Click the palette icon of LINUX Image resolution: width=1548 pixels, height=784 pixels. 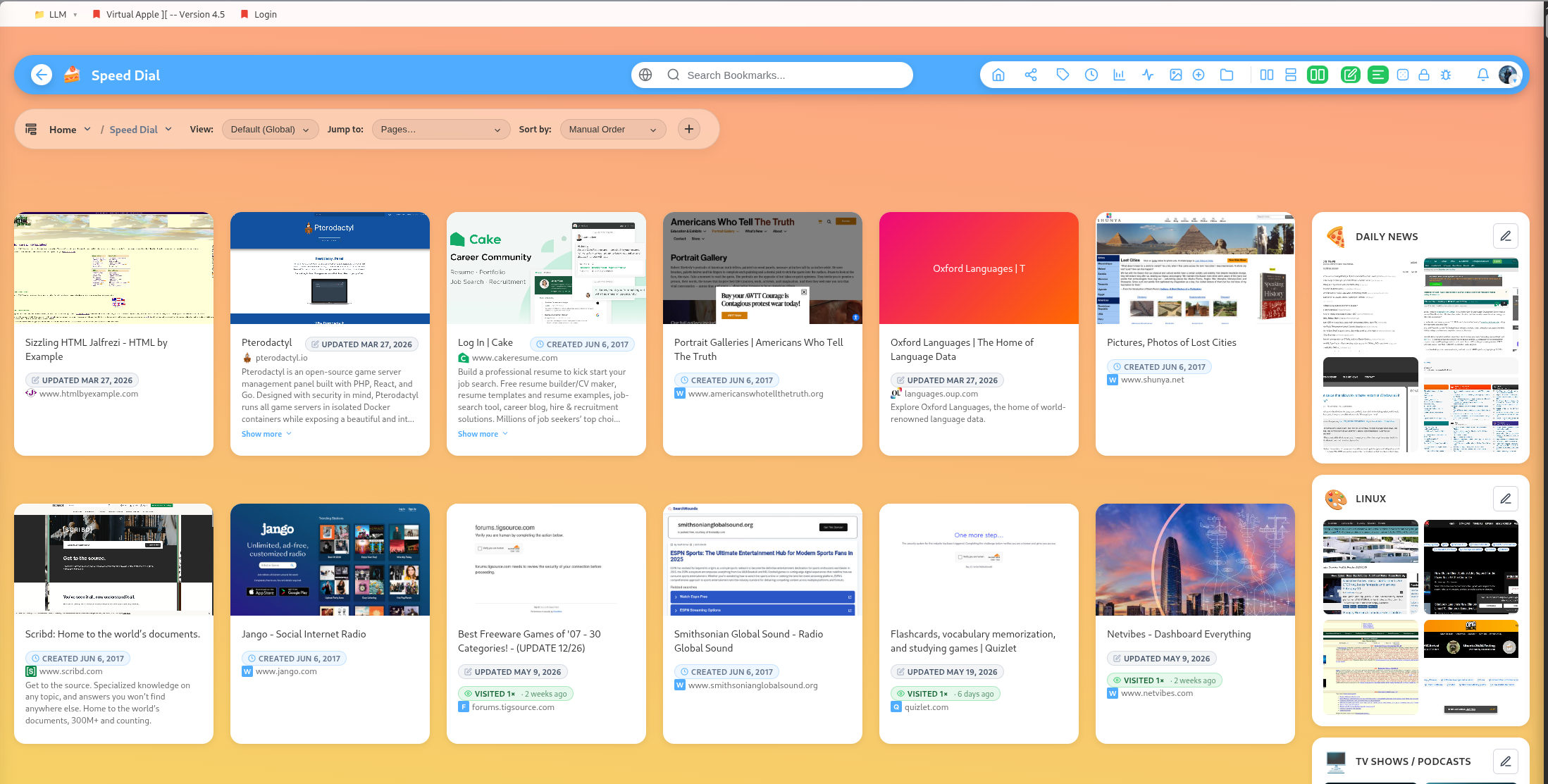tap(1335, 499)
